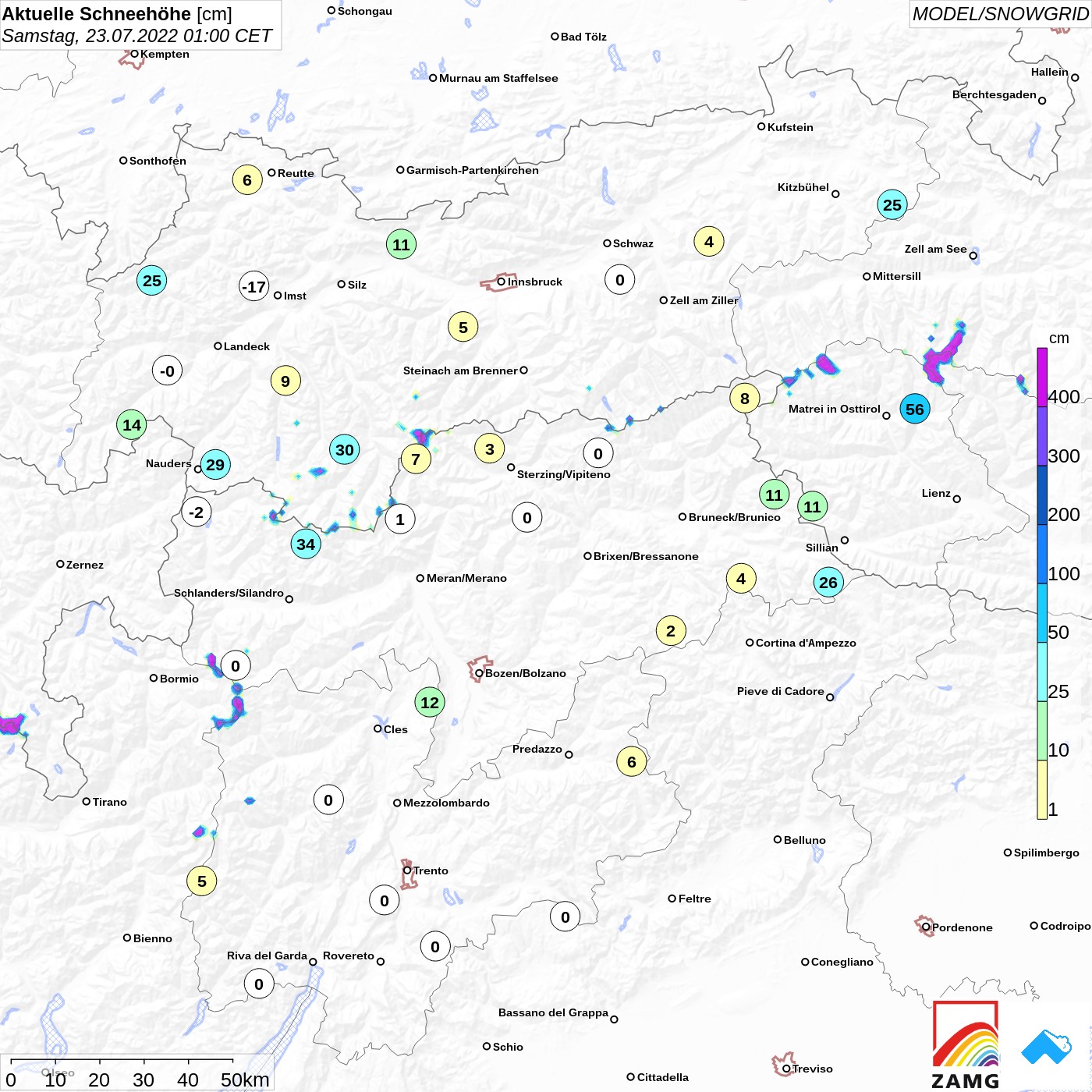Image resolution: width=1092 pixels, height=1092 pixels.
Task: Click the Berchtesgaden town label
Action: click(994, 94)
